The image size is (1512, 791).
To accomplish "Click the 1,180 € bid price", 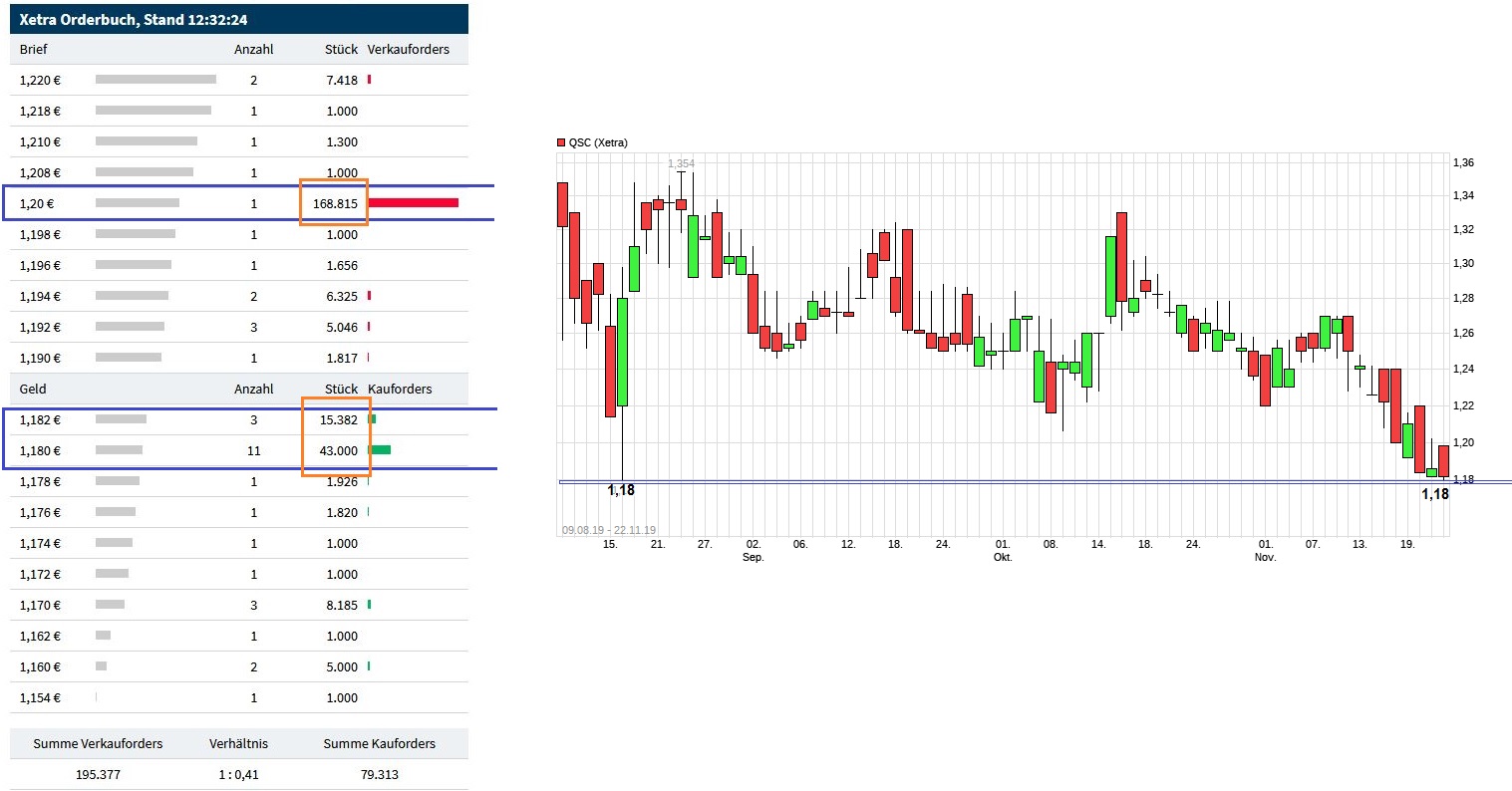I will (x=40, y=450).
